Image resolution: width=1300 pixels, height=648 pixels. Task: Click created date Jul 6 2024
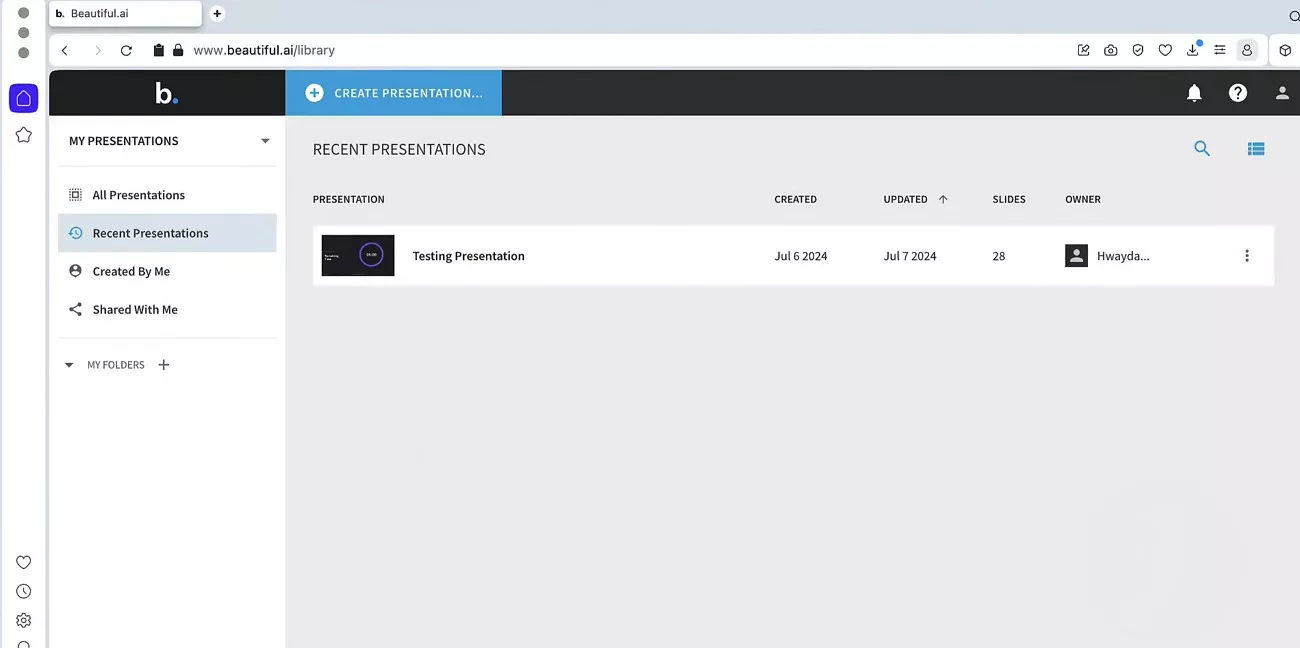801,256
